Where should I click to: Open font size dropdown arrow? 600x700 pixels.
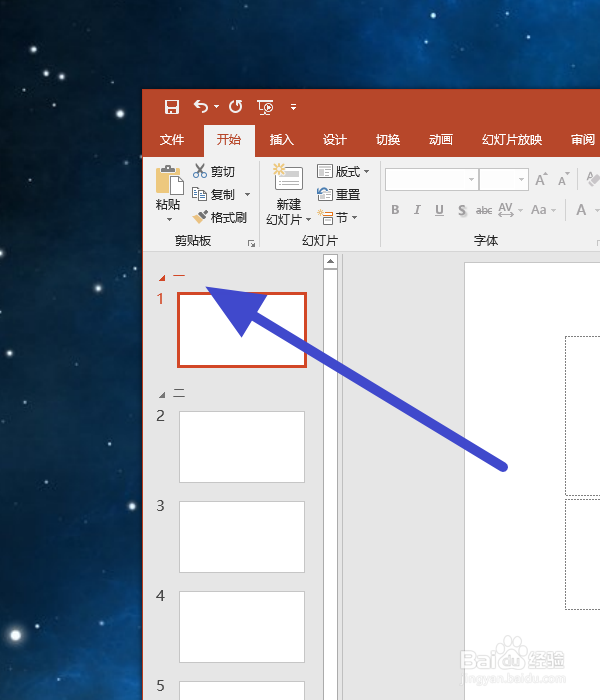tap(521, 179)
